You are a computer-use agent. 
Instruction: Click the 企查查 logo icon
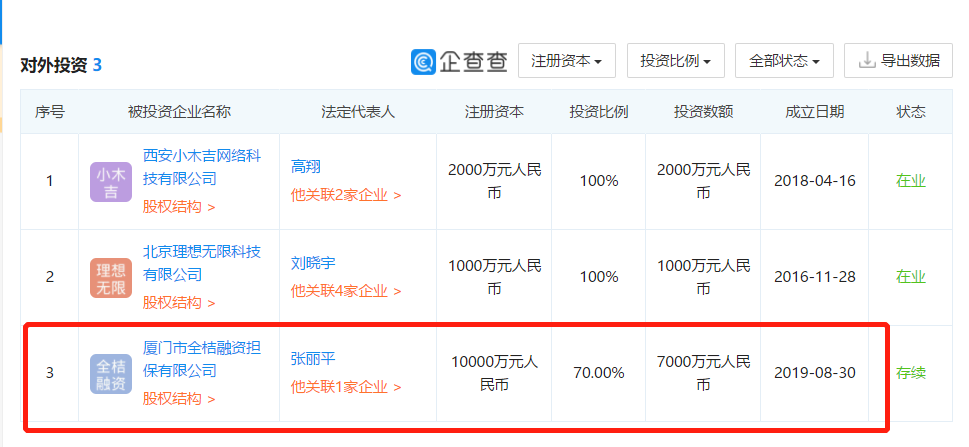click(423, 61)
